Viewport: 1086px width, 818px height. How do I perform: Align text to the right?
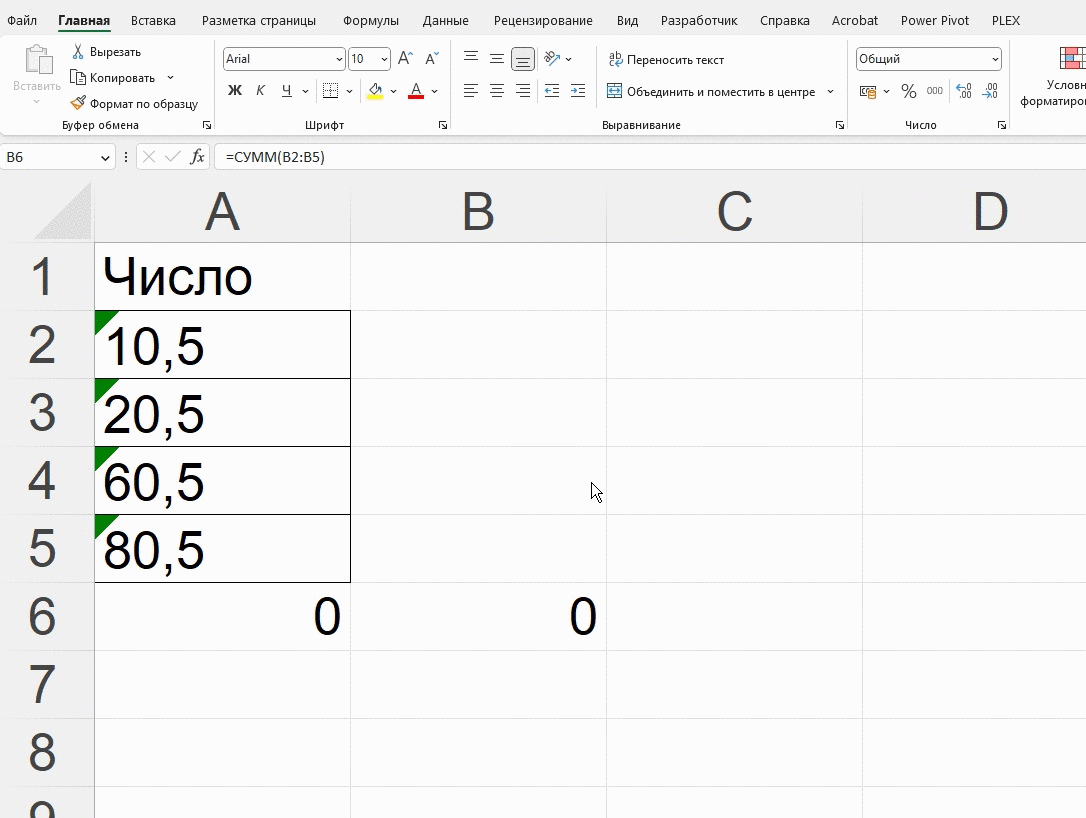(x=523, y=91)
